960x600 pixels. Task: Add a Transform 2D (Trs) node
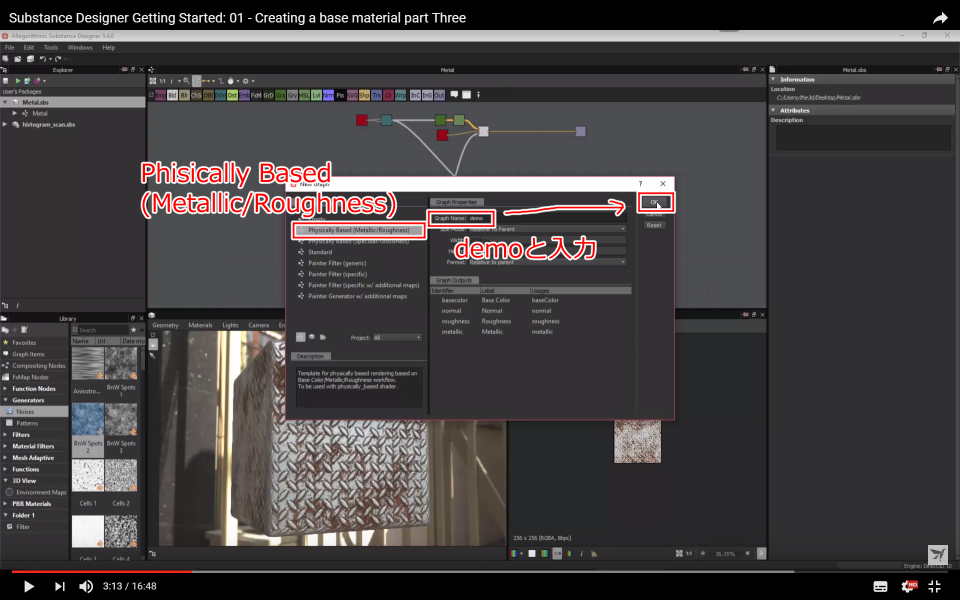click(376, 96)
